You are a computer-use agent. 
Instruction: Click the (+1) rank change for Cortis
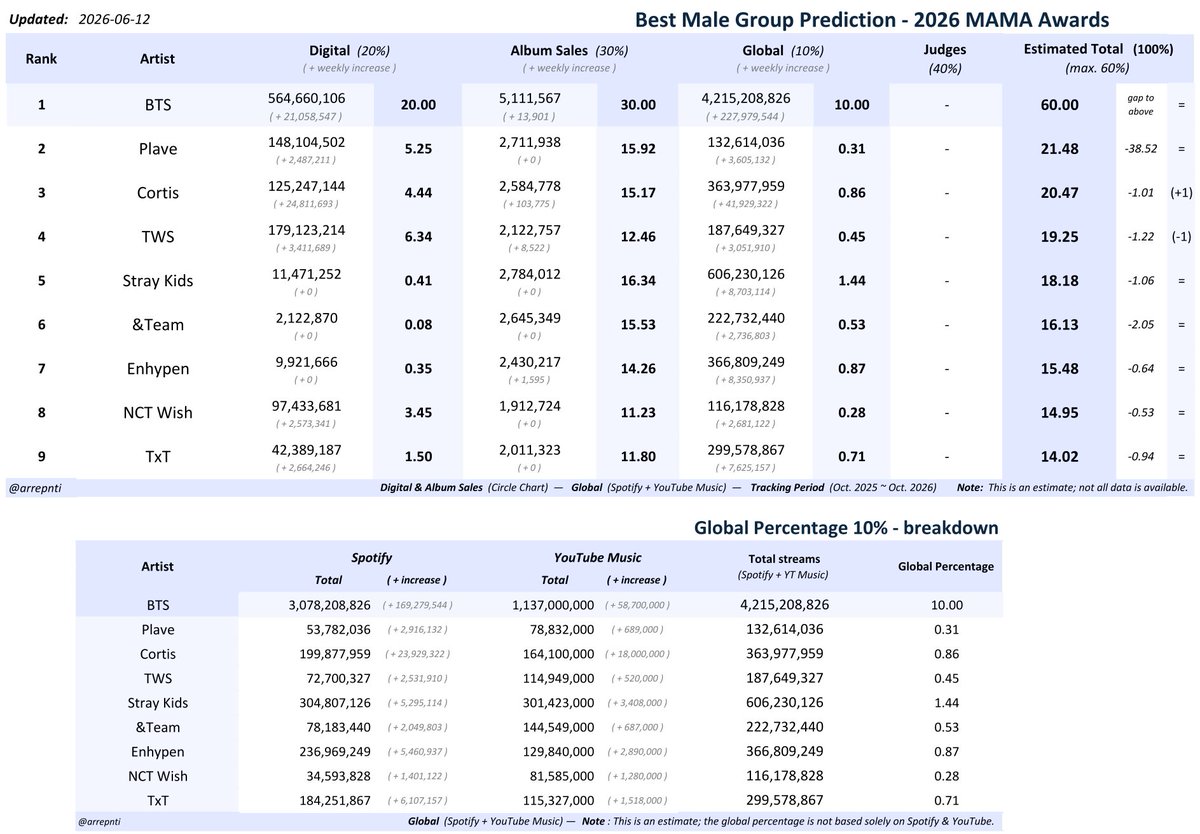1180,193
